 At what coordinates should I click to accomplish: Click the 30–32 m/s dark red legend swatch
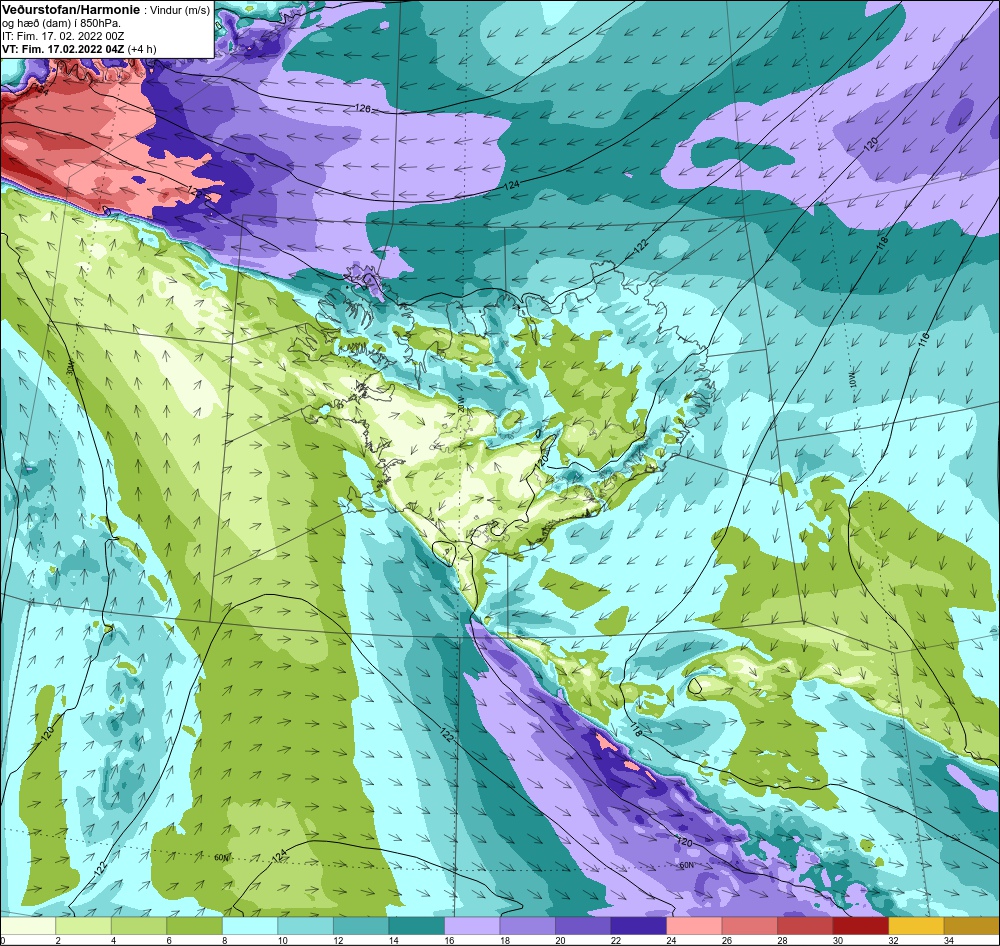[x=860, y=926]
